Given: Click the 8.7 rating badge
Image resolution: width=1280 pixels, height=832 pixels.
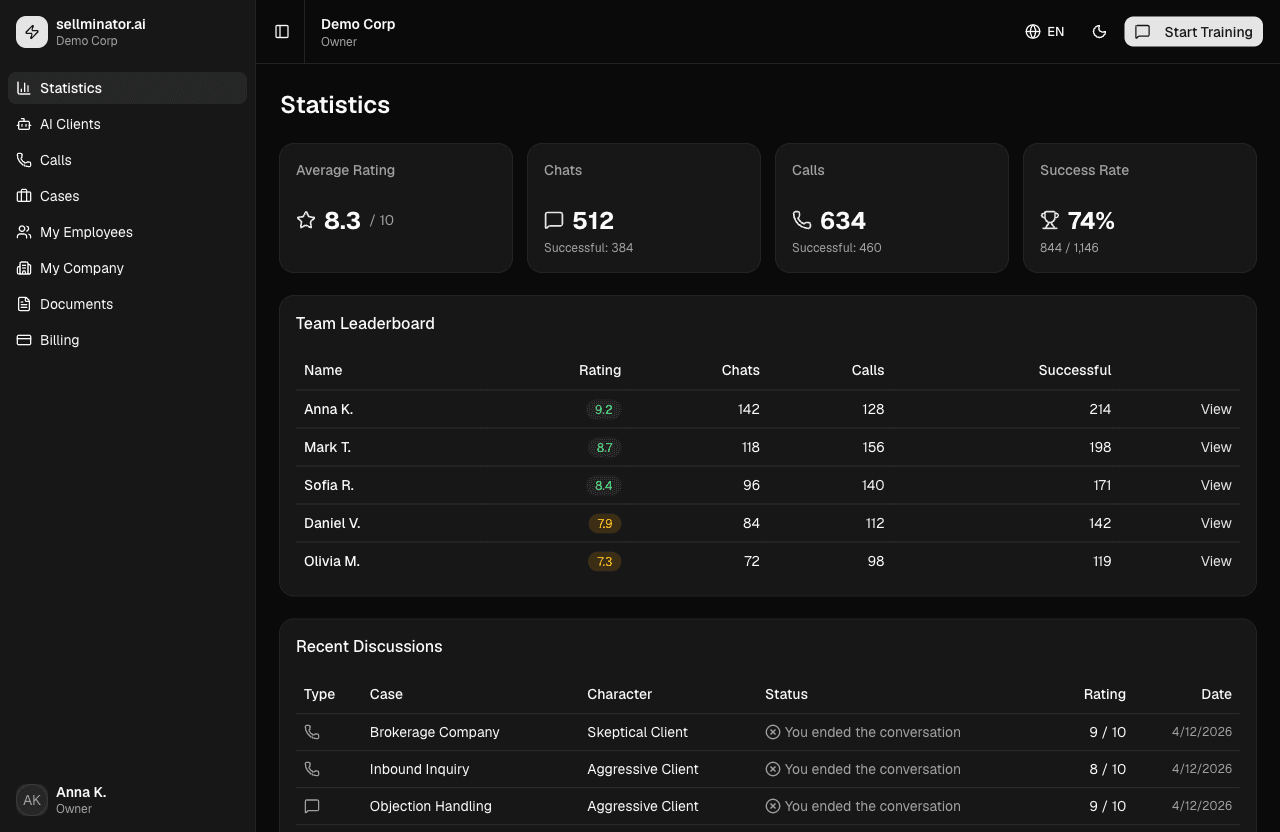Looking at the screenshot, I should (604, 447).
